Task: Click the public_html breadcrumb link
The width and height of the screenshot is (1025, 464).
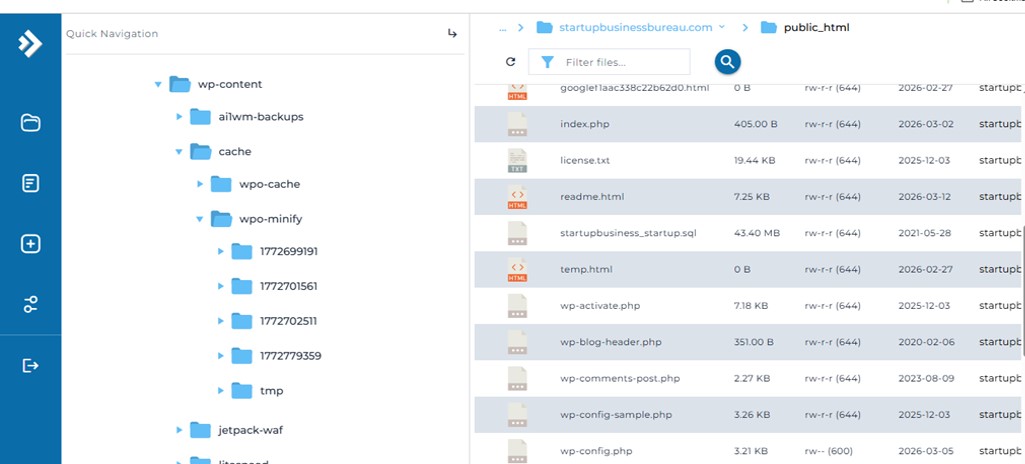Action: coord(815,28)
